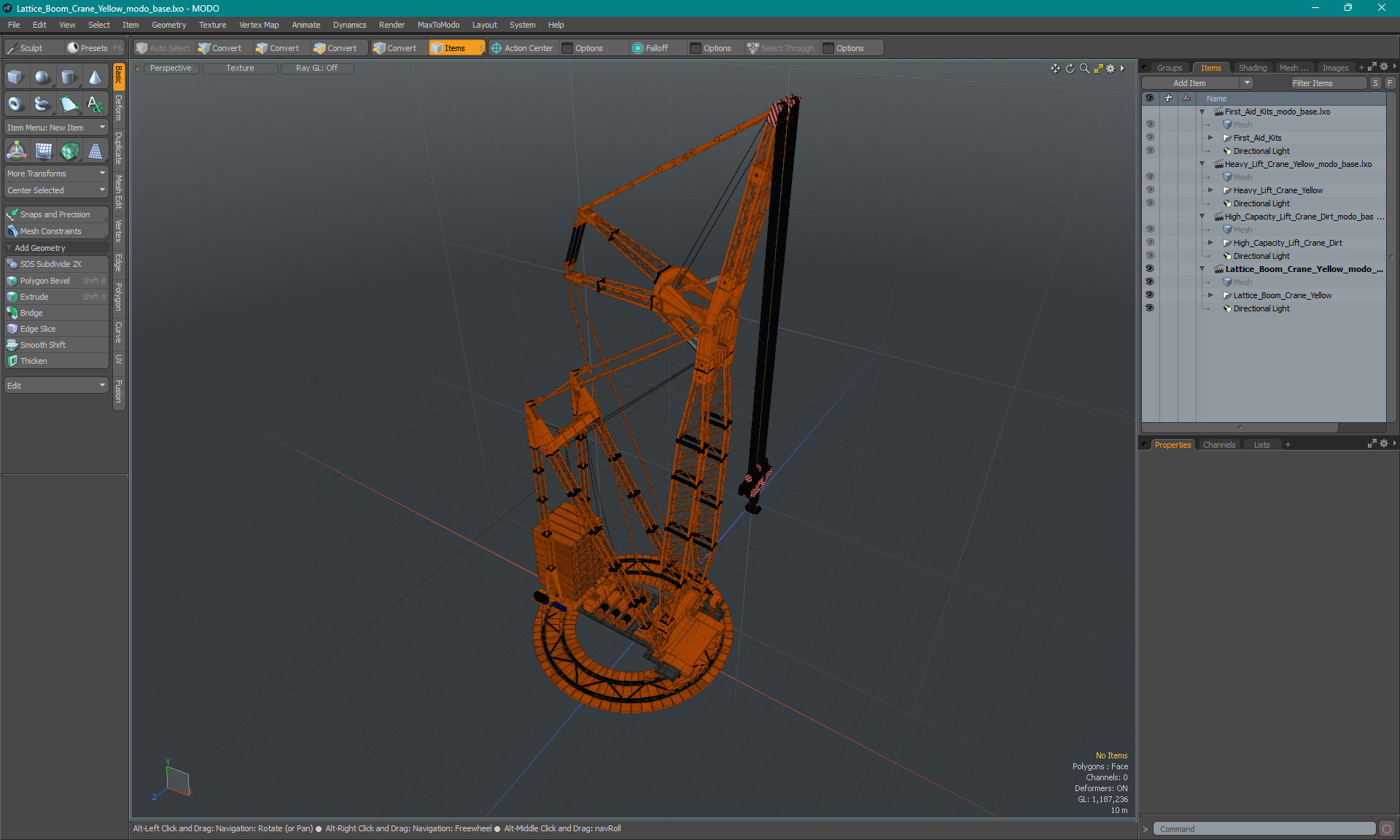
Task: Hide the Lattice_Boom_Crane_Yellow group item
Action: [x=1150, y=295]
